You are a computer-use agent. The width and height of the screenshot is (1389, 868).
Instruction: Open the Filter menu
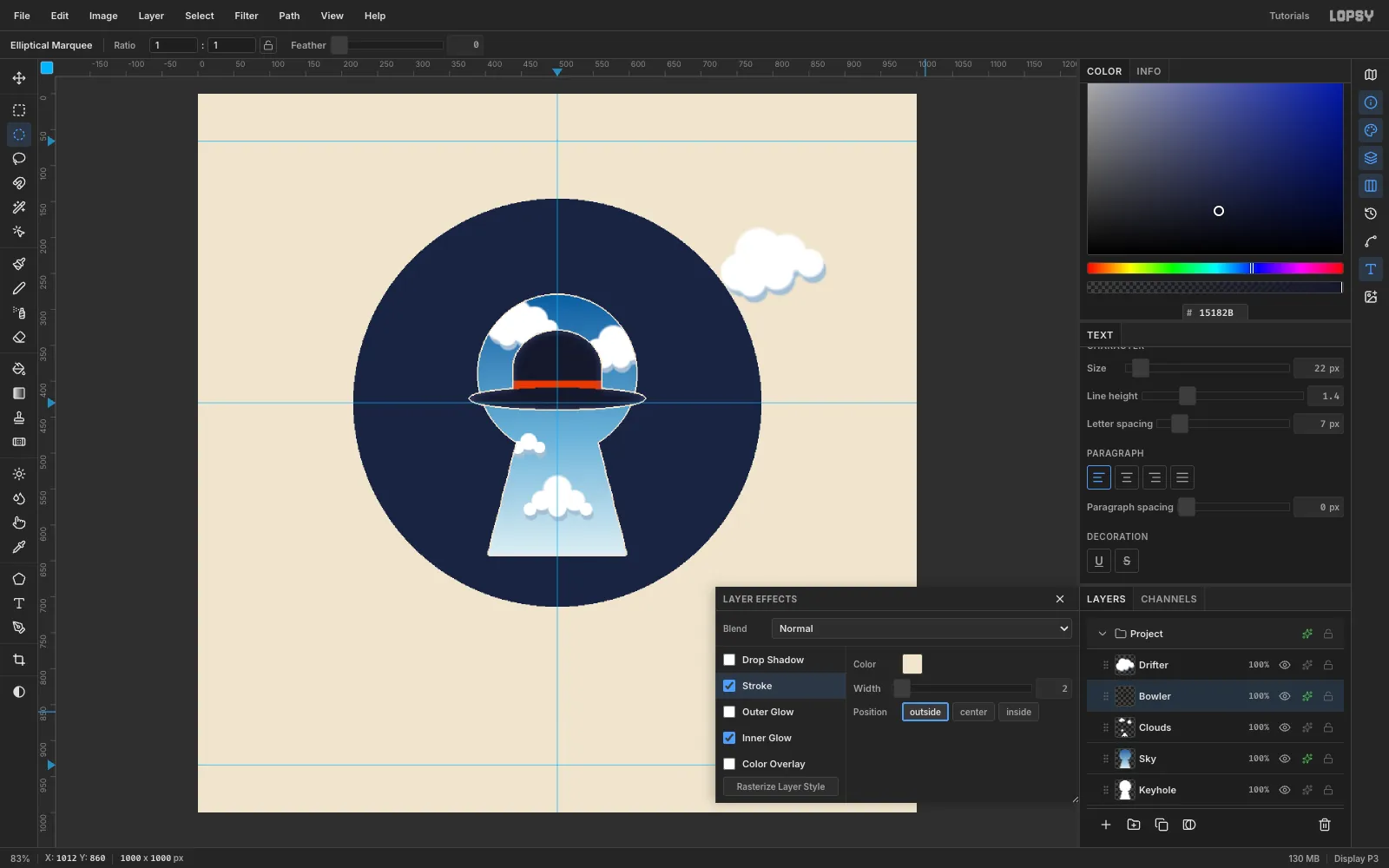(x=247, y=16)
